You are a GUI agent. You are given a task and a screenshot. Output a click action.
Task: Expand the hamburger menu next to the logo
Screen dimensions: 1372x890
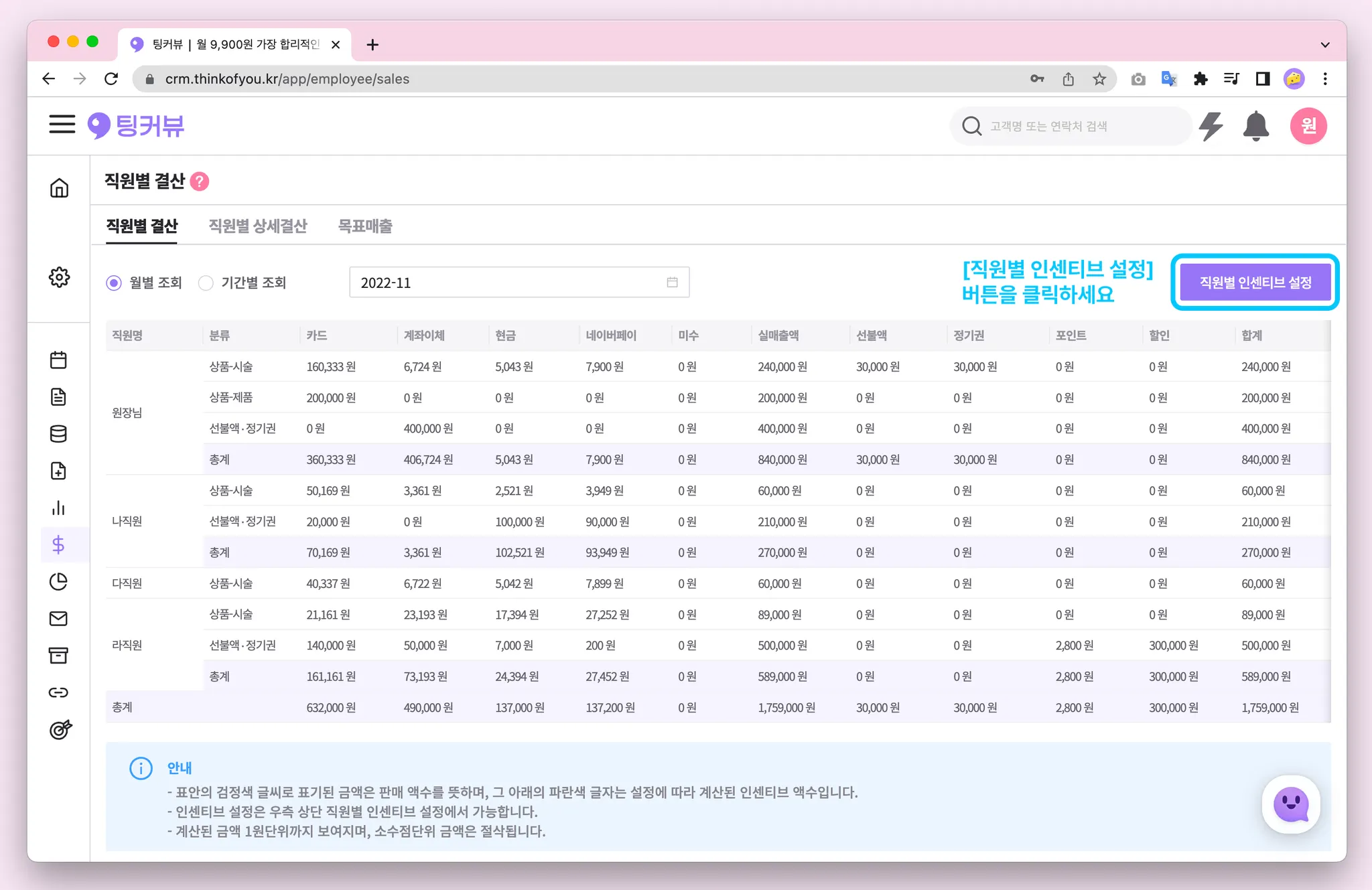(x=62, y=125)
